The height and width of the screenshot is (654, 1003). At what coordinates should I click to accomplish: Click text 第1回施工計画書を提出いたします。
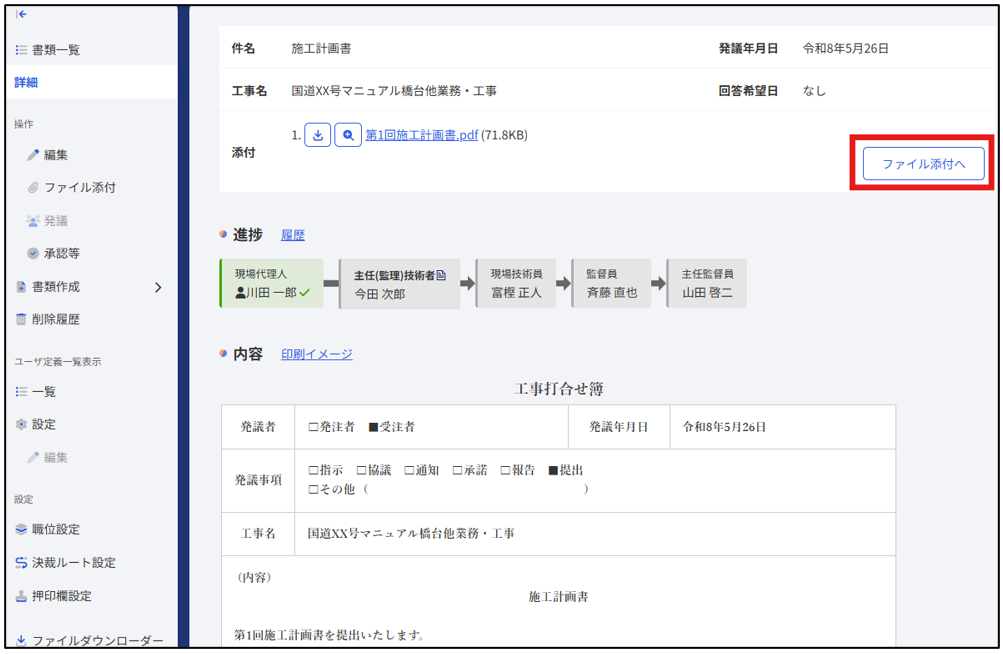(330, 635)
